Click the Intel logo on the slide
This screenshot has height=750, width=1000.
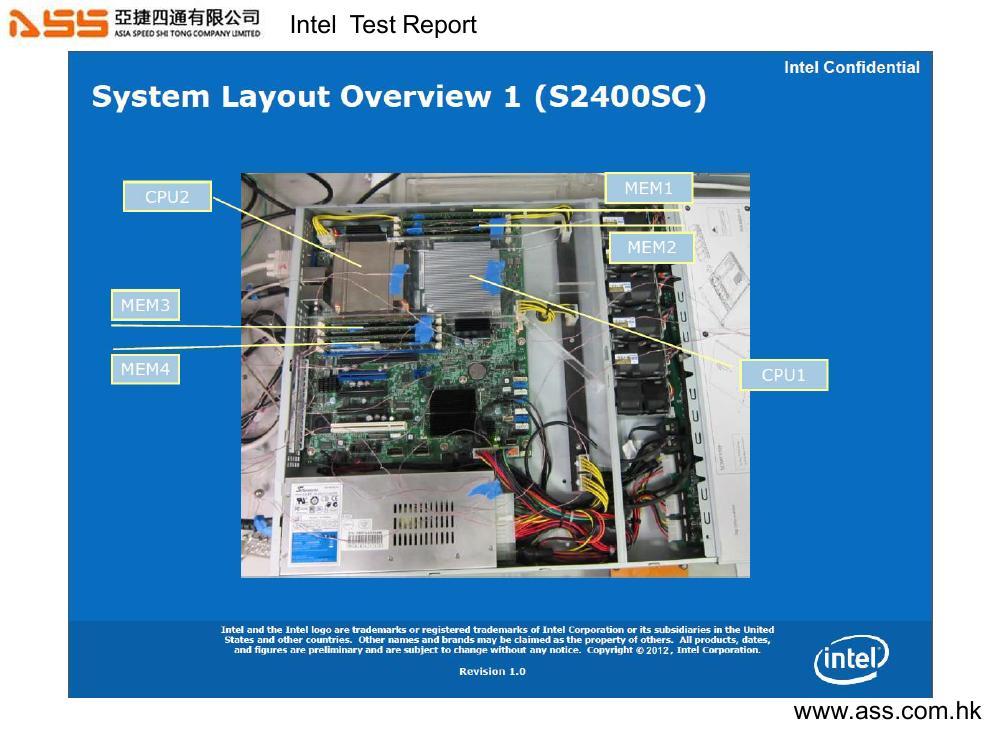tap(851, 659)
